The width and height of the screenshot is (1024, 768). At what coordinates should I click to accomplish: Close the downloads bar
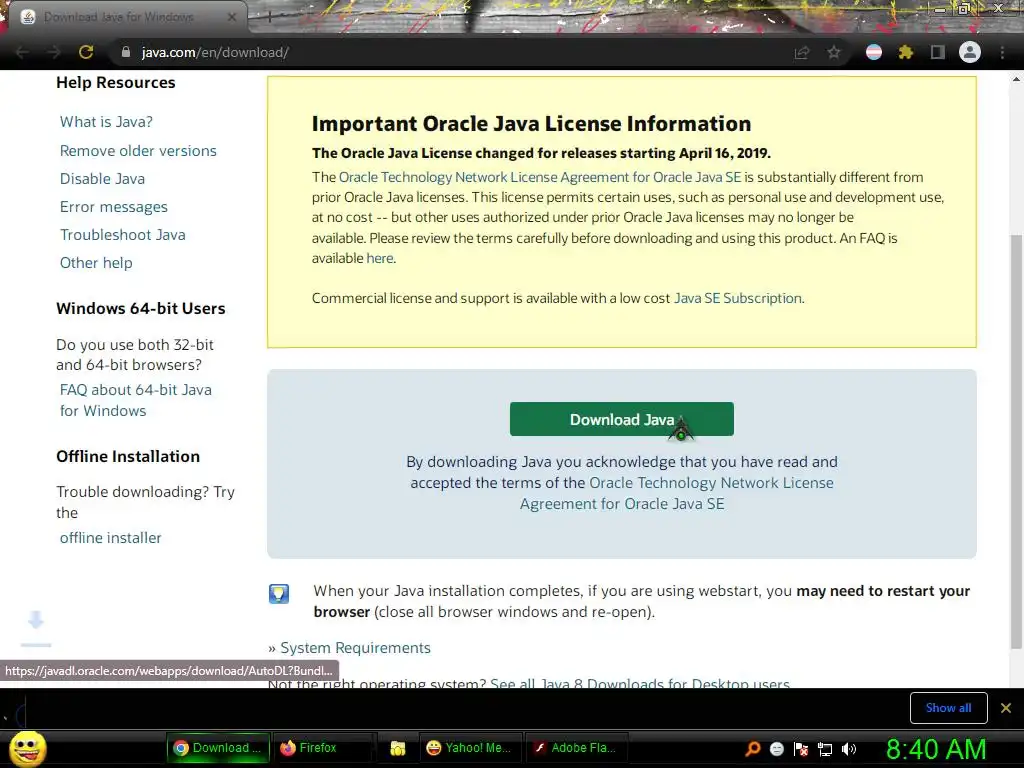[1006, 708]
